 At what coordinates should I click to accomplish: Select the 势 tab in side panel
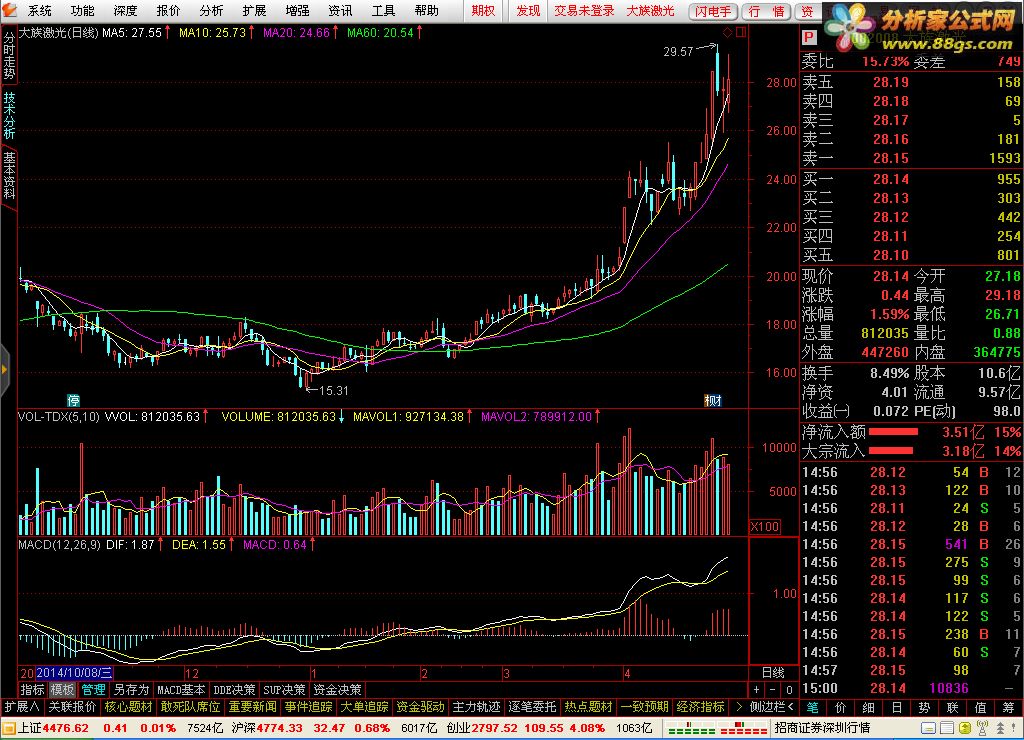point(925,707)
